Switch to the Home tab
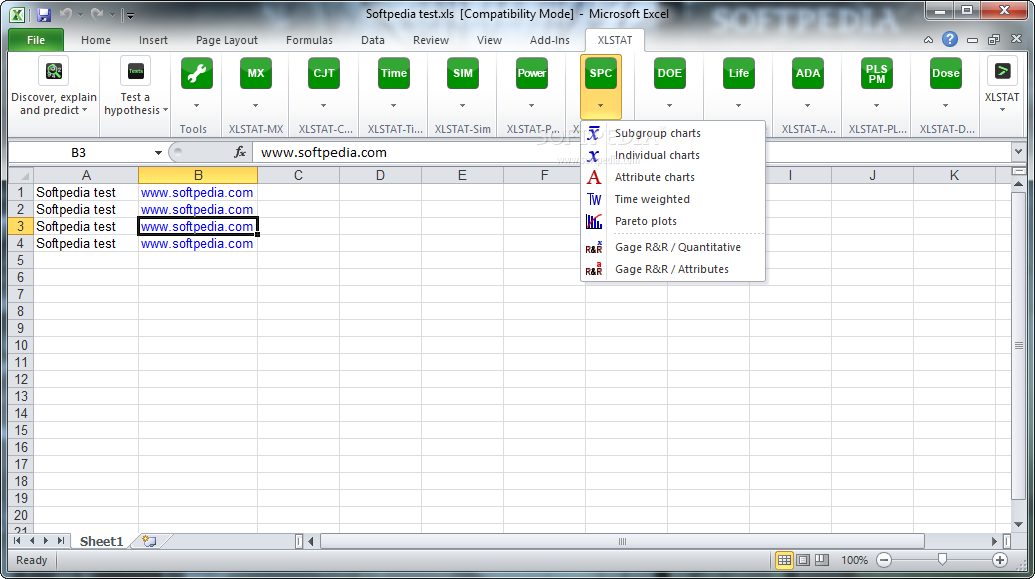Viewport: 1035px width, 579px height. coord(96,40)
